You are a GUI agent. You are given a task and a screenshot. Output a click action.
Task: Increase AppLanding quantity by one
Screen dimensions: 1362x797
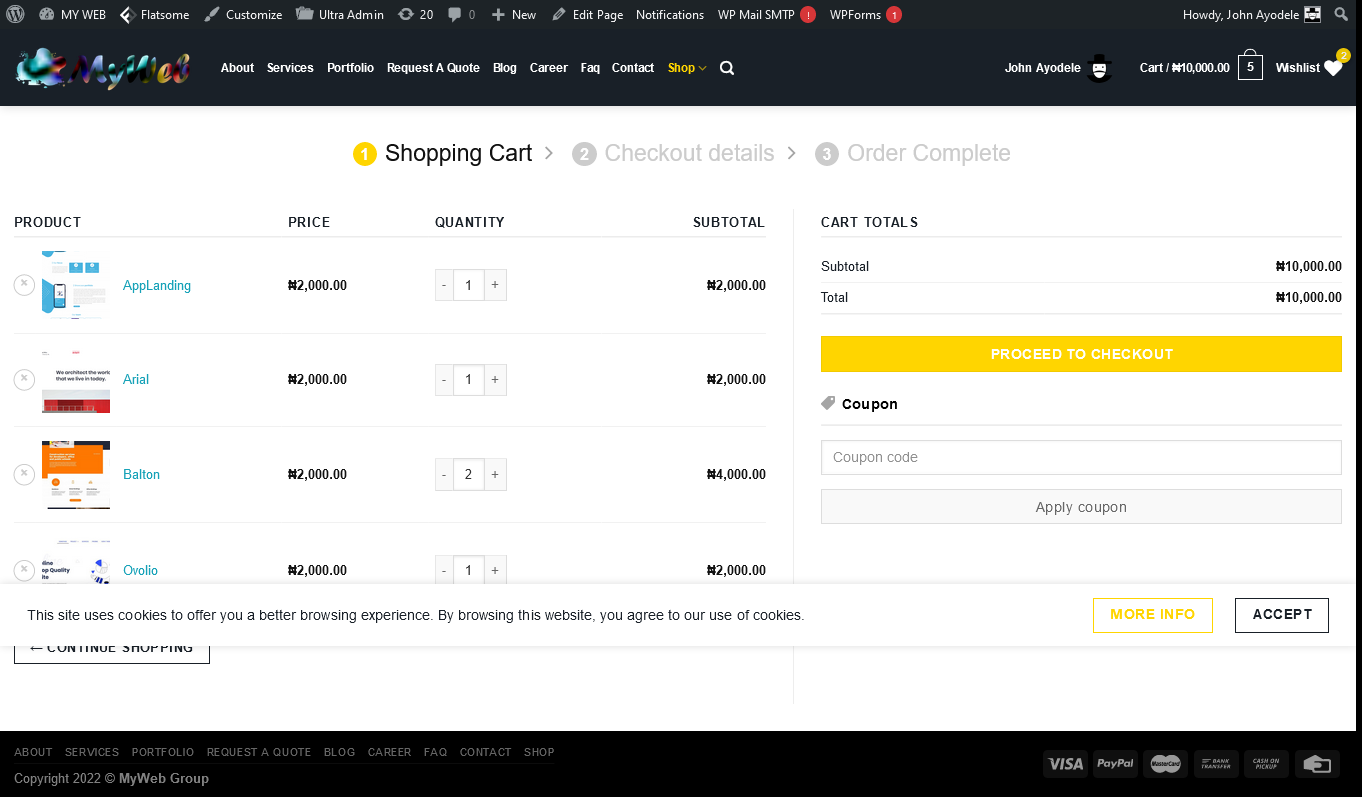tap(495, 285)
